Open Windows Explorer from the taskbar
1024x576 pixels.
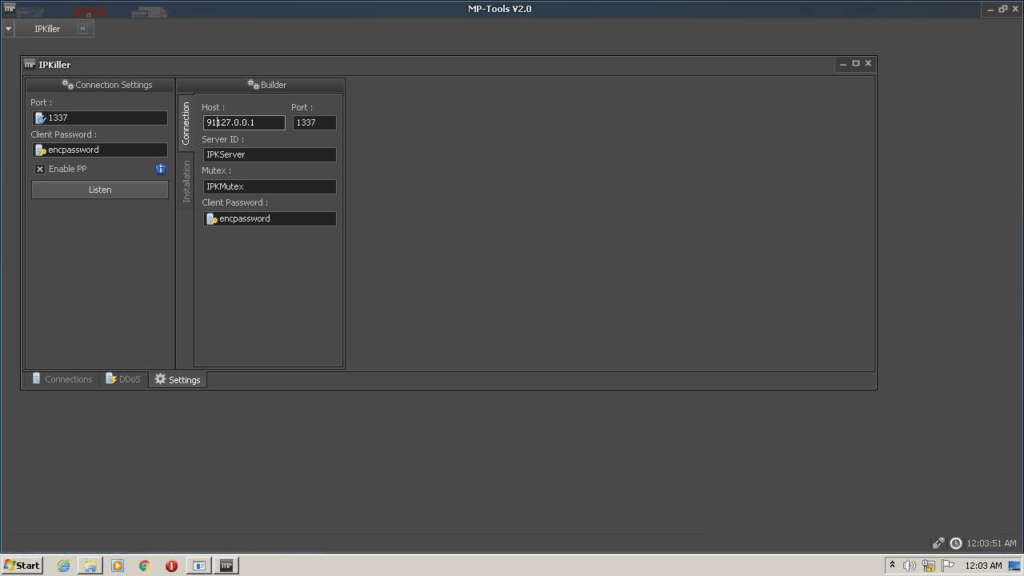tap(90, 566)
